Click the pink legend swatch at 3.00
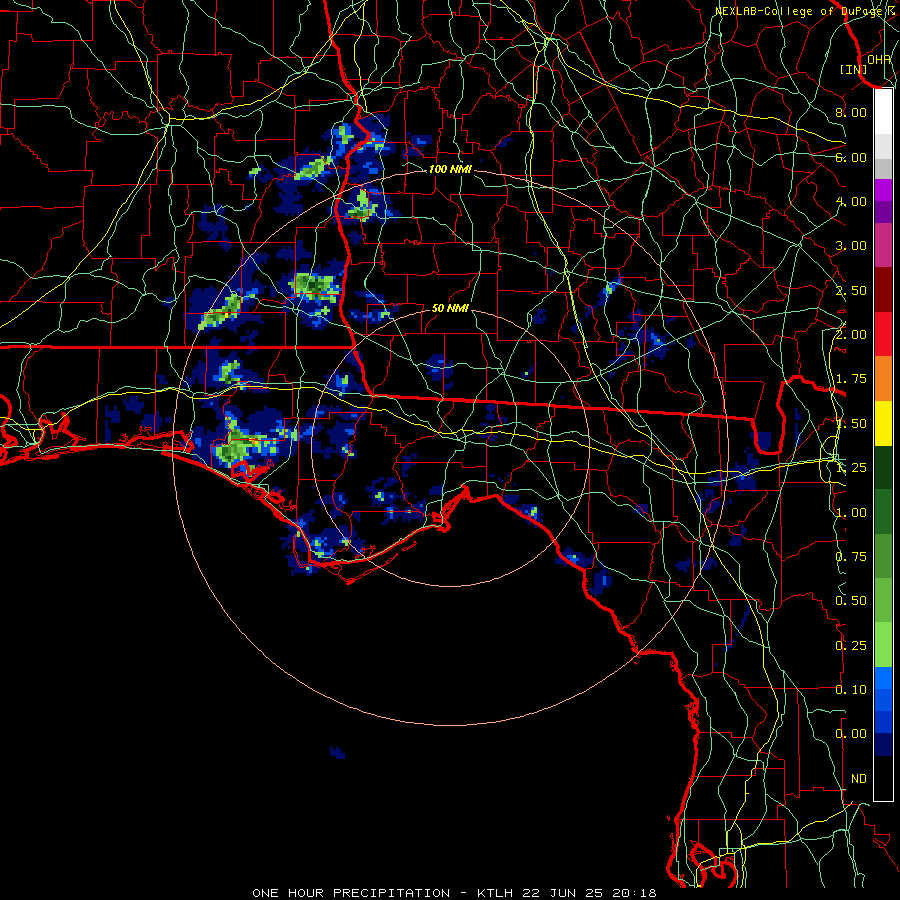The image size is (900, 900). click(x=883, y=245)
